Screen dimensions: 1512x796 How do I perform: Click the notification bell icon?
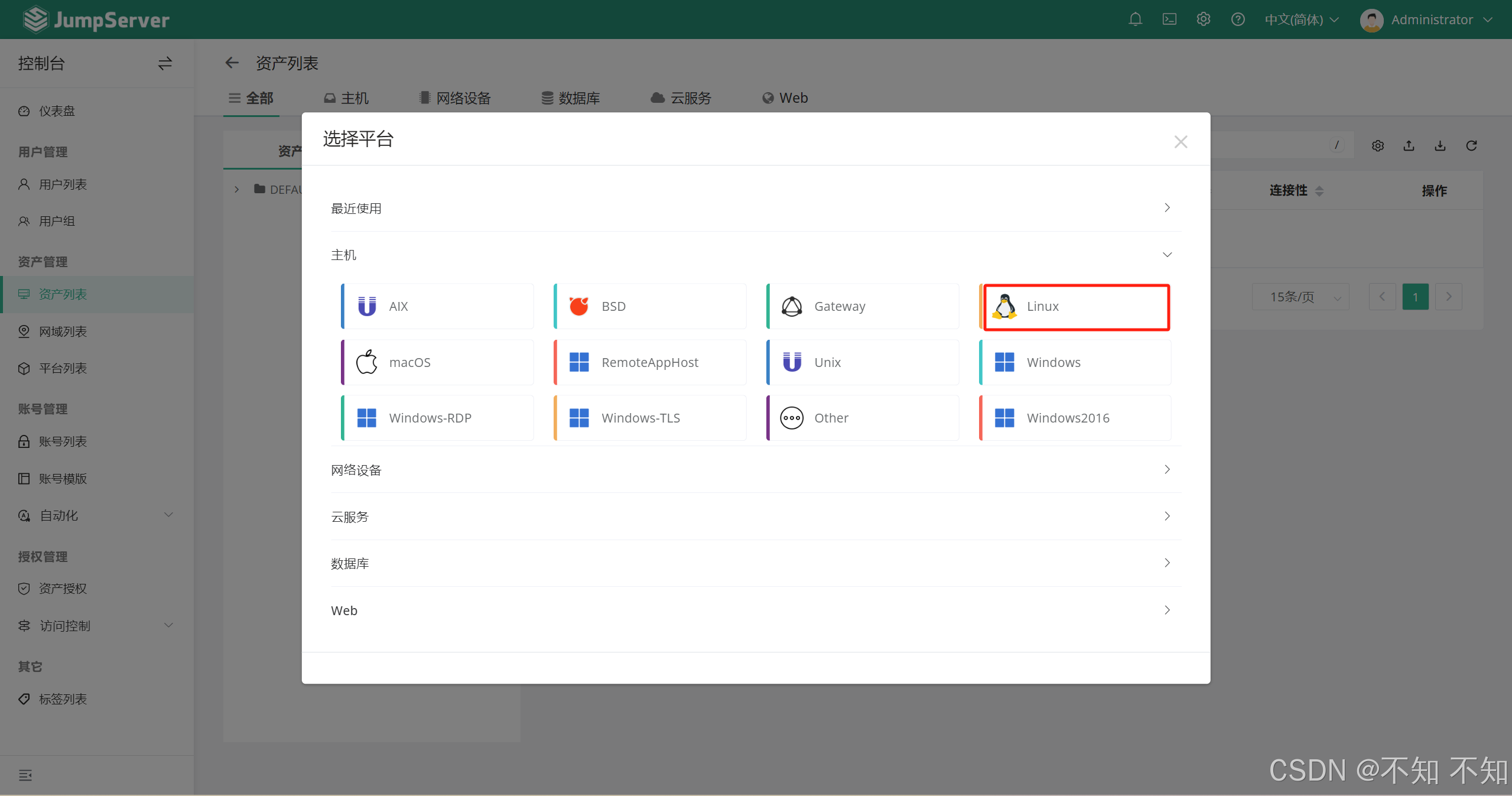point(1135,20)
